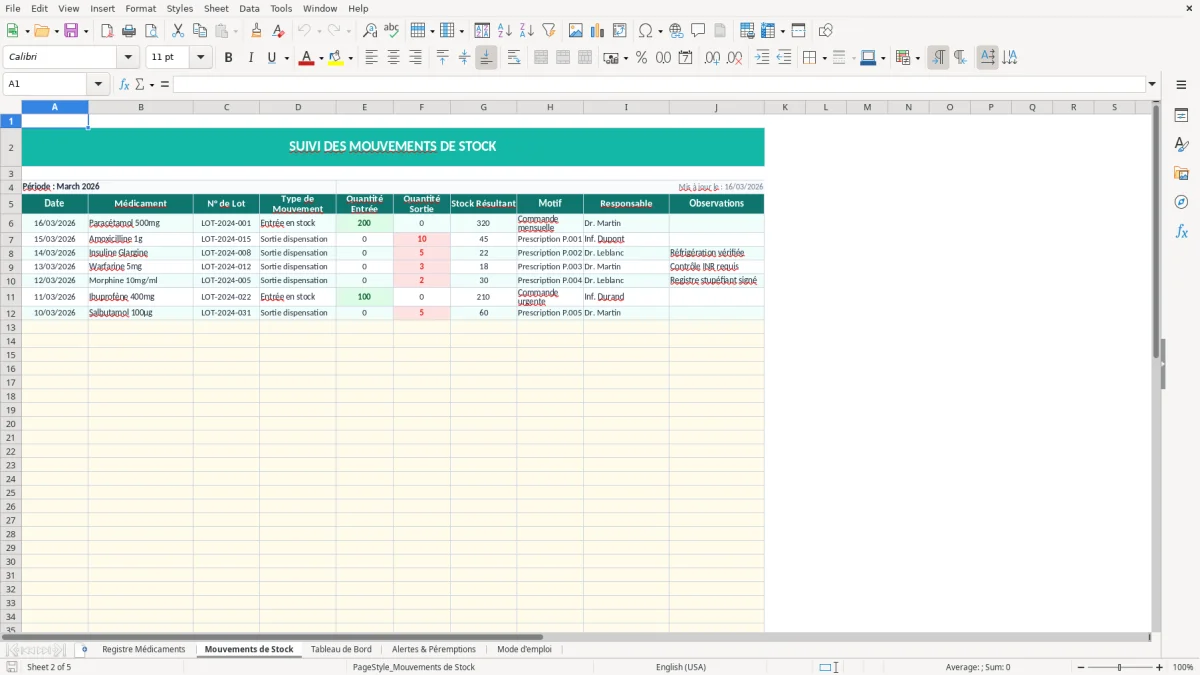1200x675 pixels.
Task: Open the Data menu
Action: [x=249, y=8]
